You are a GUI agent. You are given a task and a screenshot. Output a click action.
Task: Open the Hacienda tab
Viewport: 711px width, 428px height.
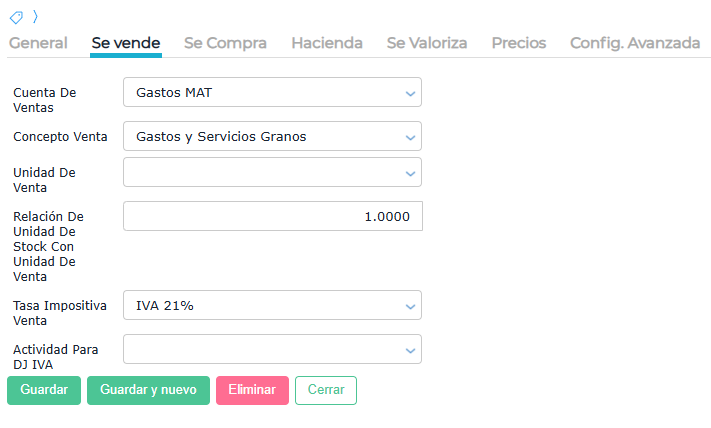327,43
